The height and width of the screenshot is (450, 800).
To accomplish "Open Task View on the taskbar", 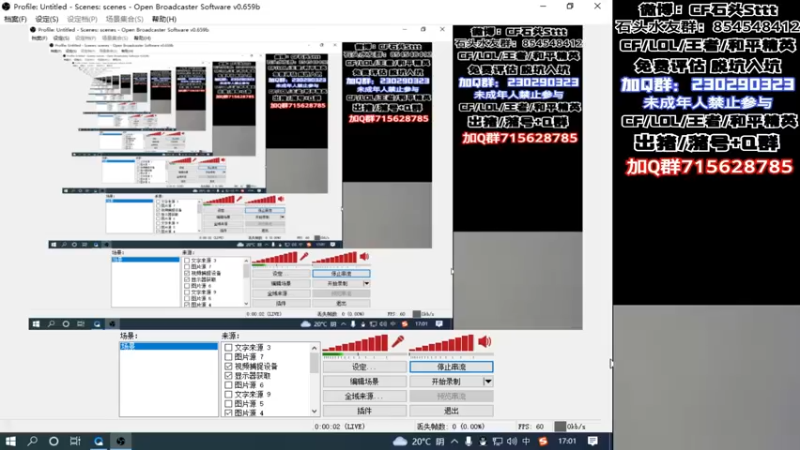I will pos(76,441).
